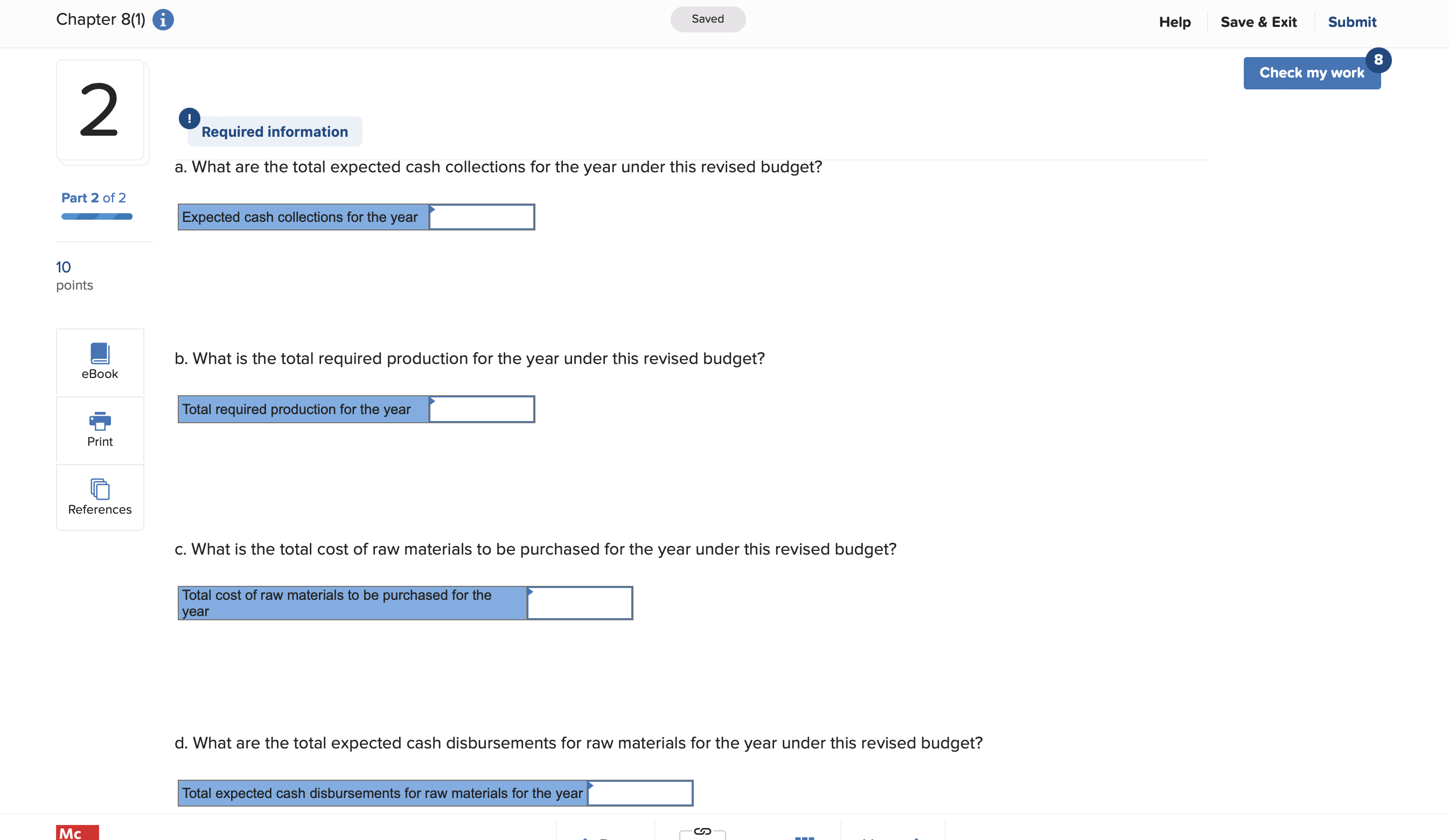
Task: Select Help from the top menu
Action: click(x=1175, y=22)
